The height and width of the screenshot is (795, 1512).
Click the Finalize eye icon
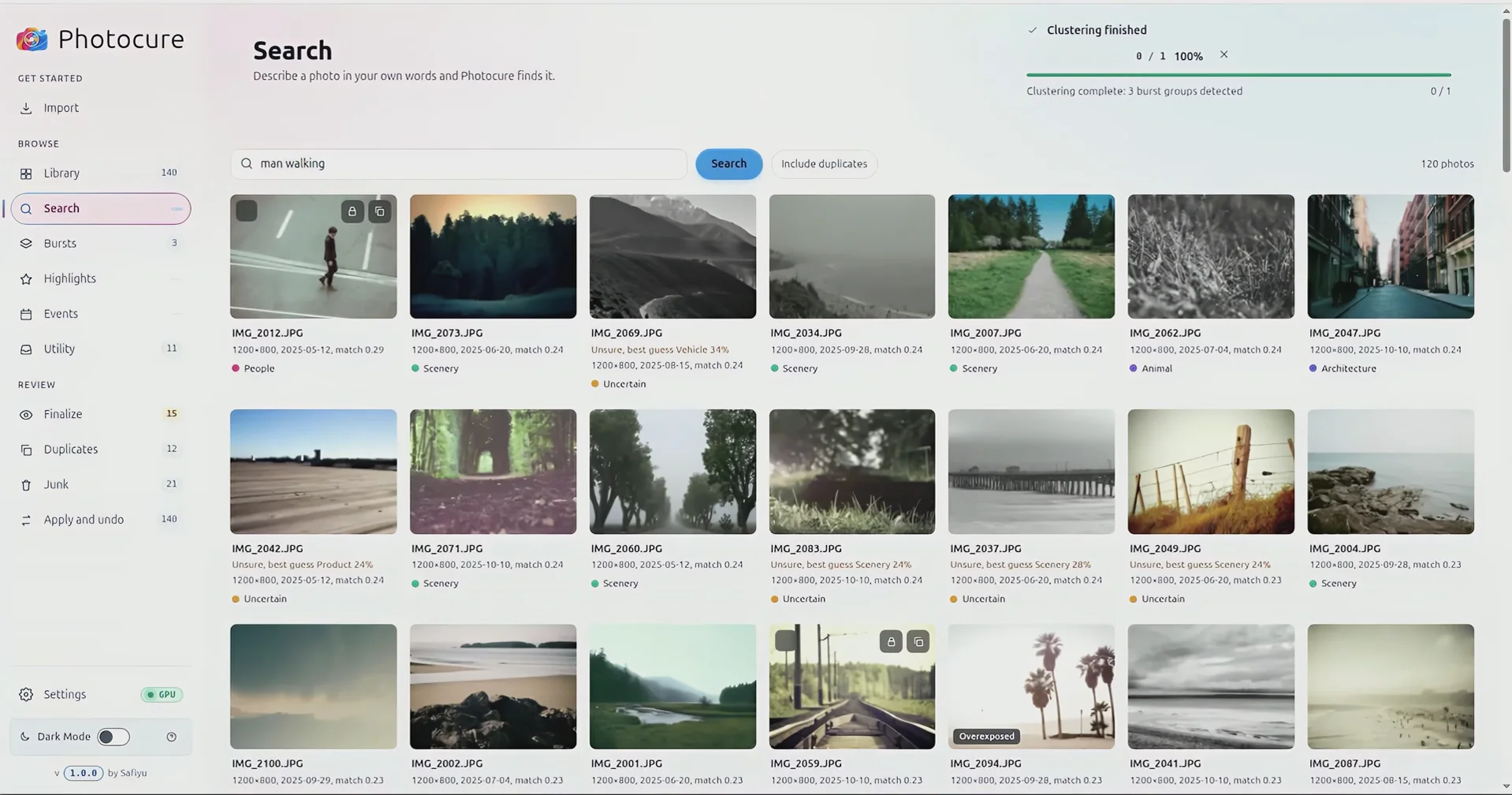point(26,414)
